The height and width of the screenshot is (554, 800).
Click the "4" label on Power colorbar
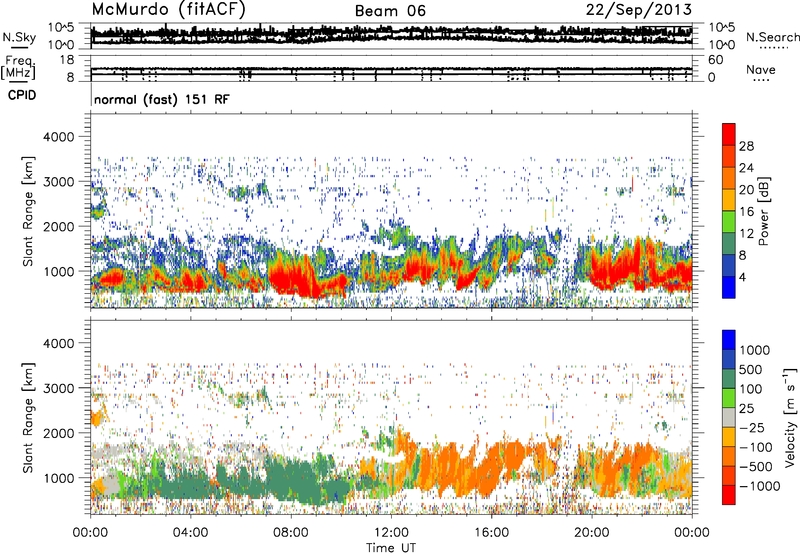pyautogui.click(x=742, y=277)
